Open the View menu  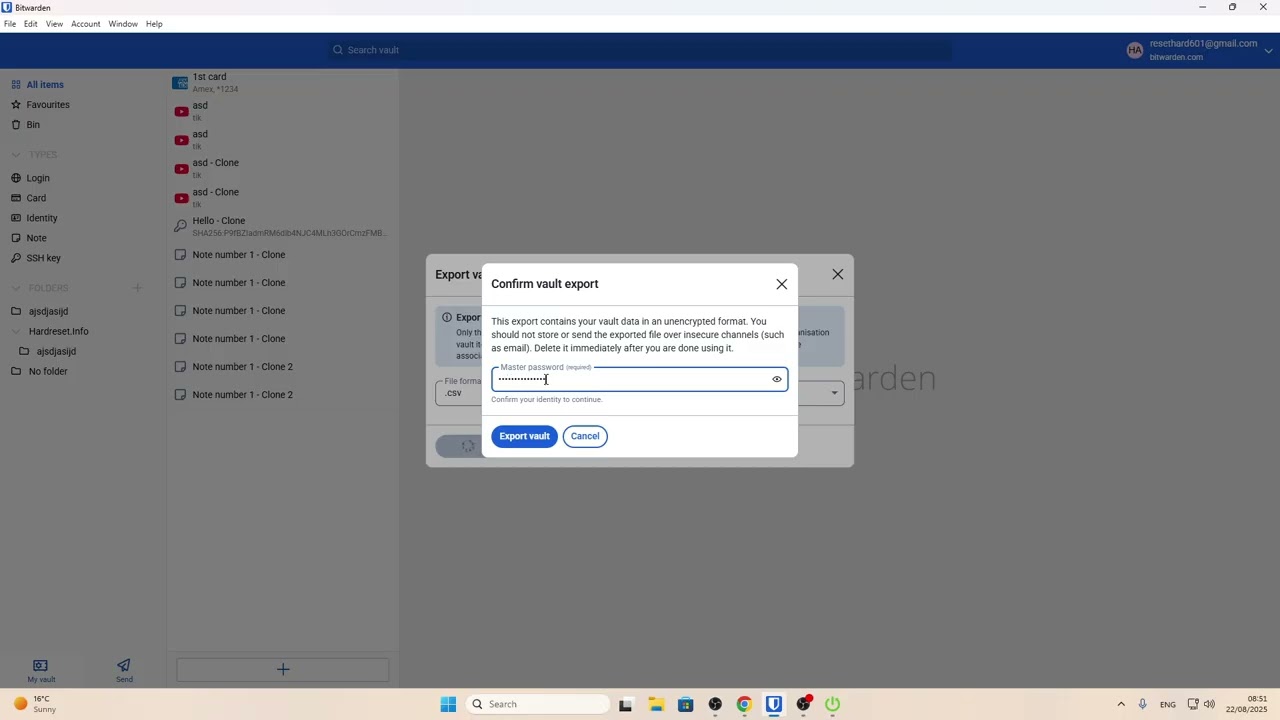click(54, 24)
